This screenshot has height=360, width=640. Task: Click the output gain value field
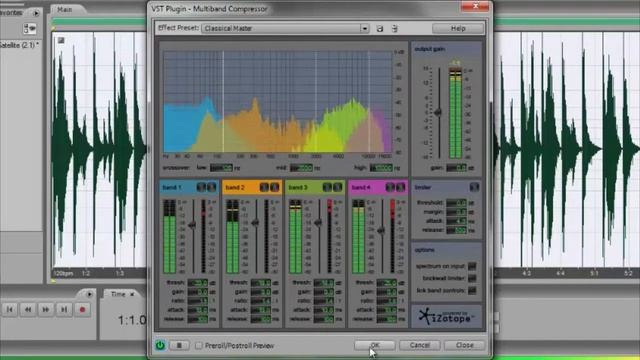(456, 168)
